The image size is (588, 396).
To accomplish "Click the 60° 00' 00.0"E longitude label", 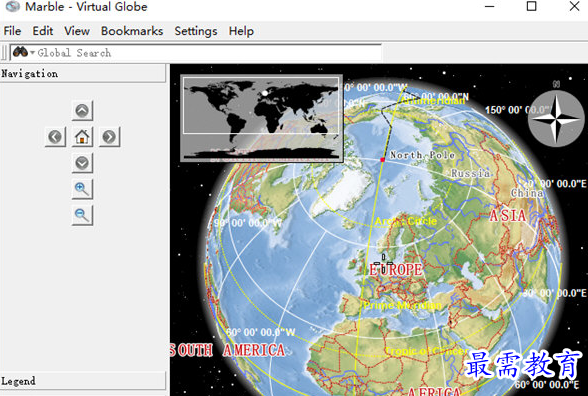I will [547, 384].
